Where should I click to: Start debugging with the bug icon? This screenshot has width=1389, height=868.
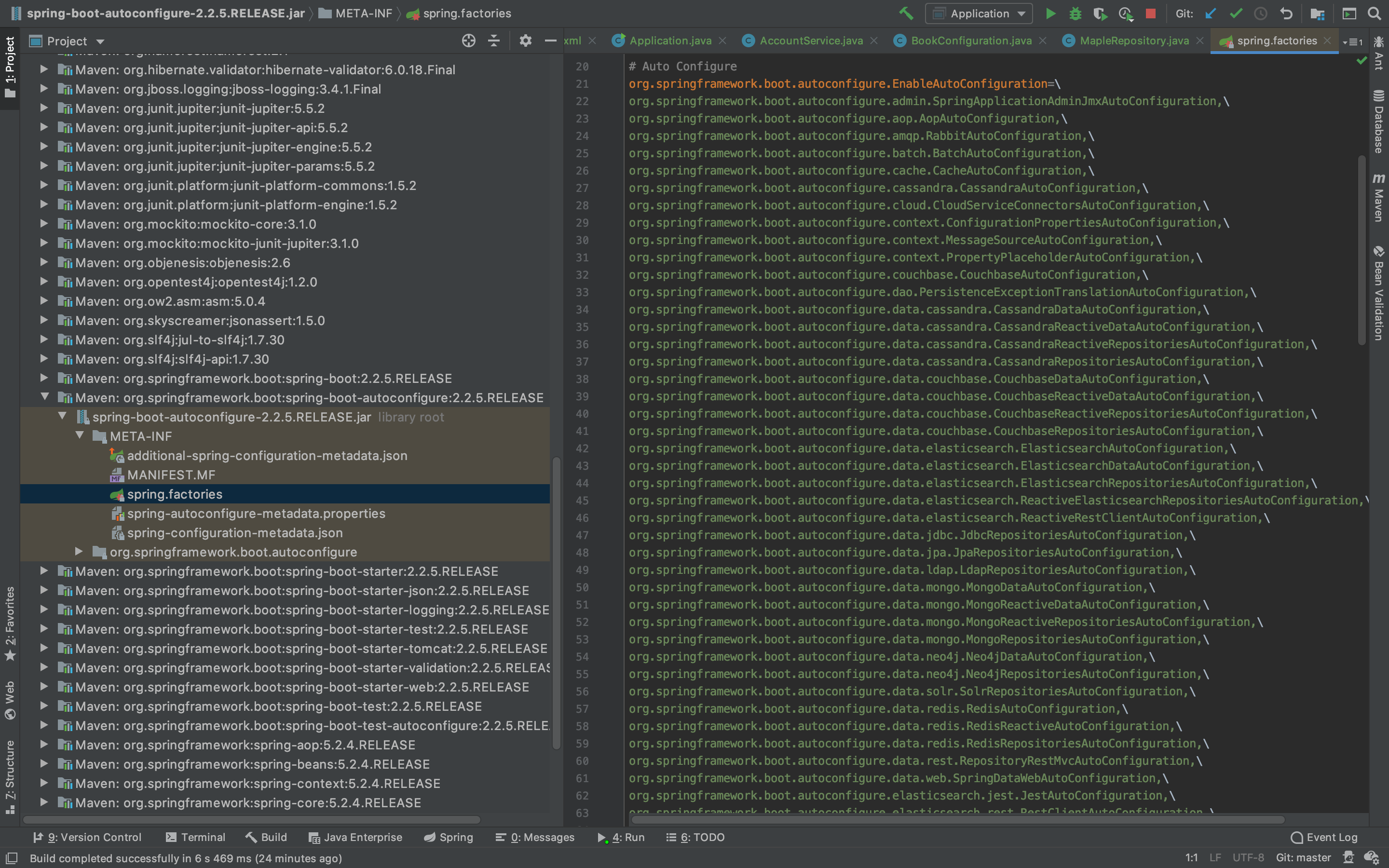[1075, 13]
